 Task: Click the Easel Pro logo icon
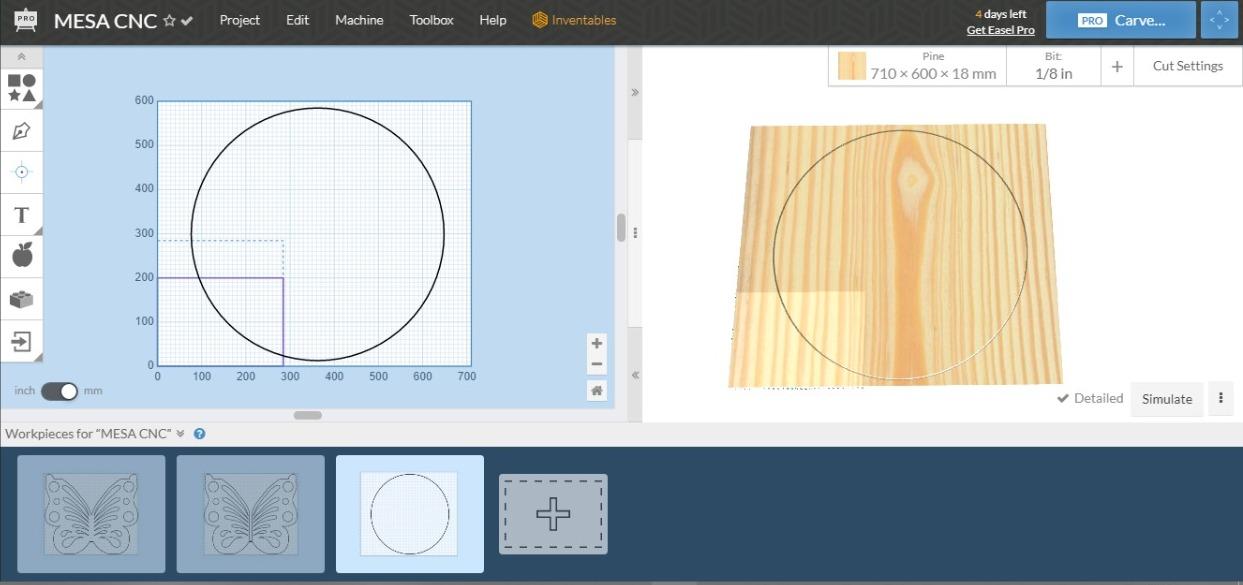click(25, 20)
